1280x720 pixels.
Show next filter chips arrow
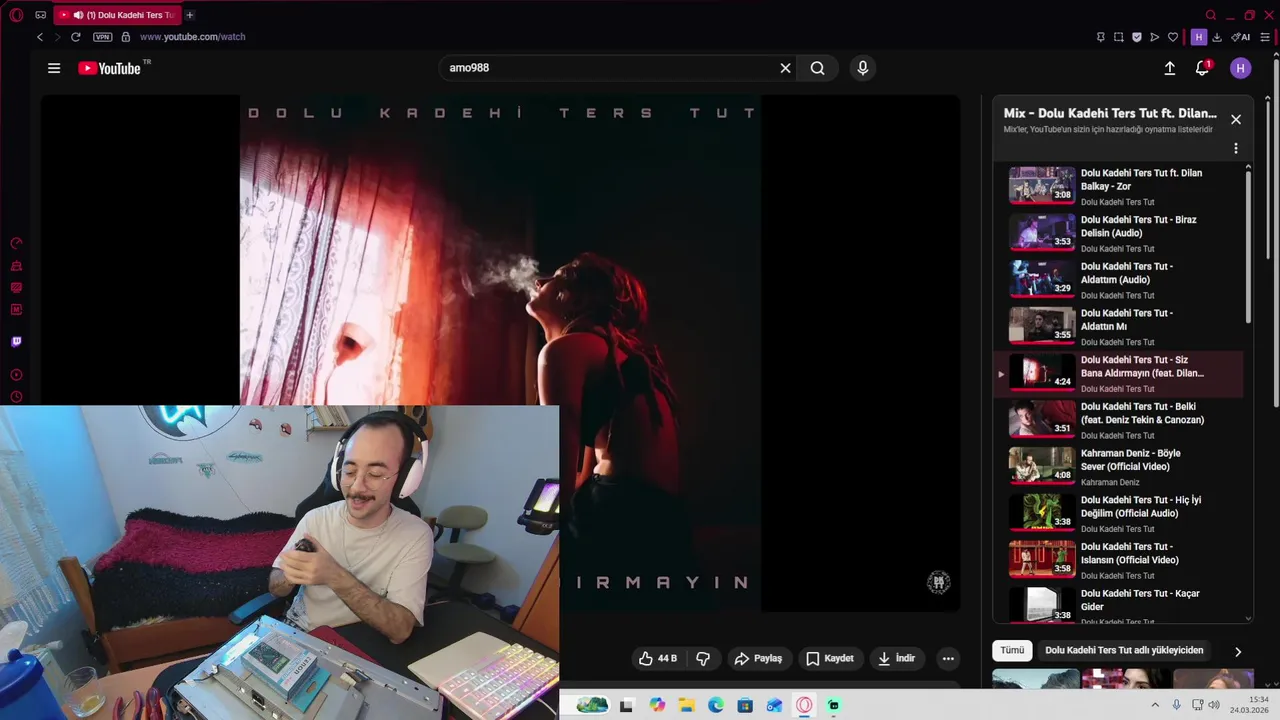pyautogui.click(x=1238, y=651)
